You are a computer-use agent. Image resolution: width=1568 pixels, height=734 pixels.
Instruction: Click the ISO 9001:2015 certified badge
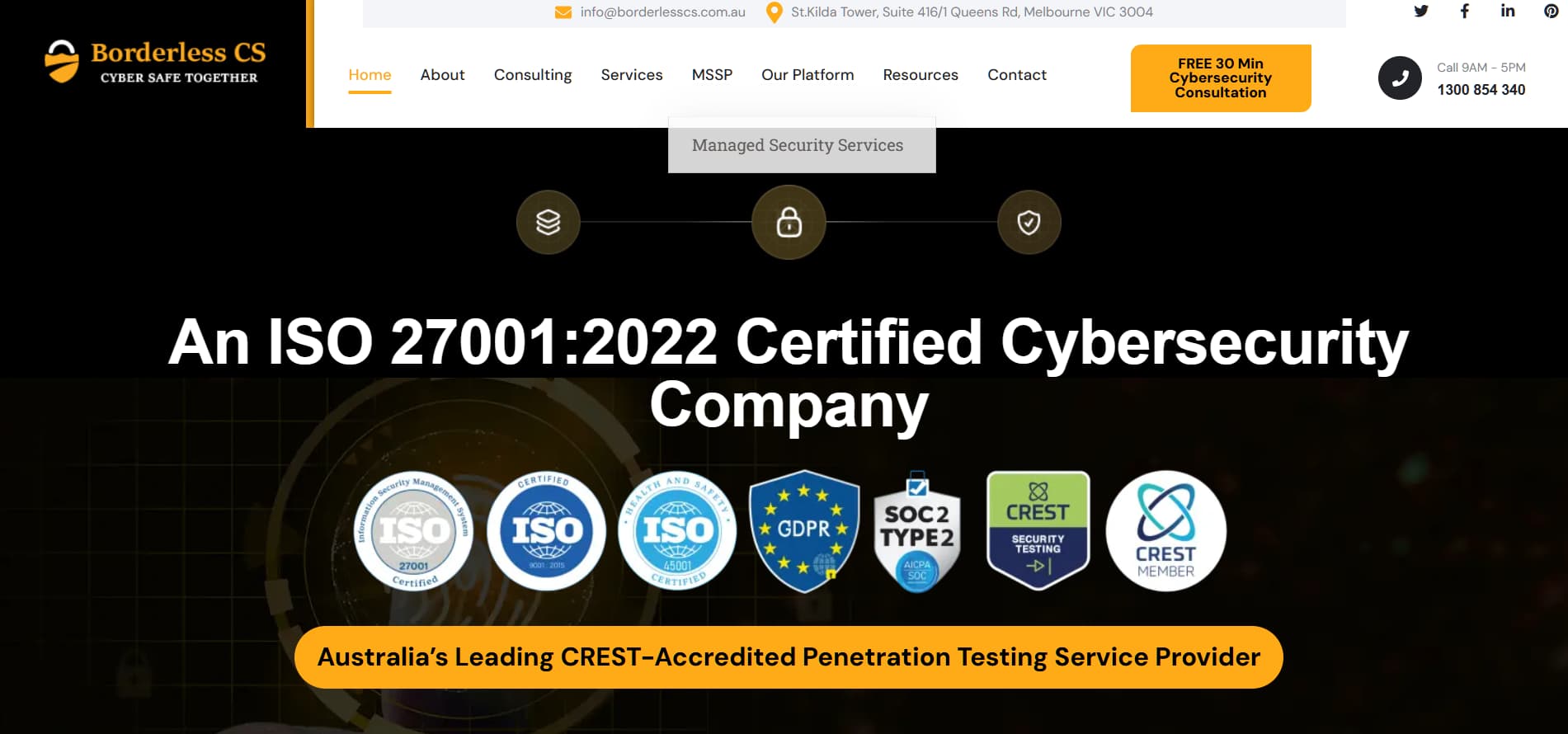click(546, 532)
